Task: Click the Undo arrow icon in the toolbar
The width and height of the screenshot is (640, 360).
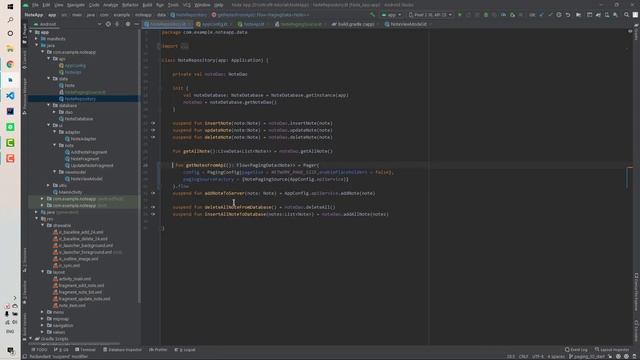Action: (x=568, y=15)
